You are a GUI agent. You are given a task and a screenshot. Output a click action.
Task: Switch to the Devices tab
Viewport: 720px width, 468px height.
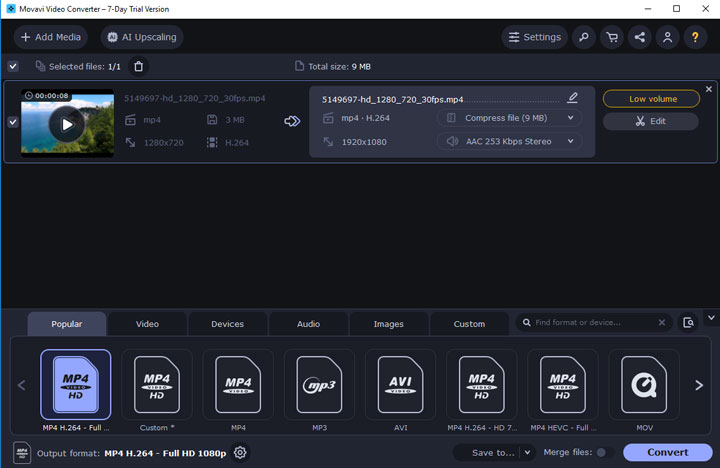[x=227, y=324]
